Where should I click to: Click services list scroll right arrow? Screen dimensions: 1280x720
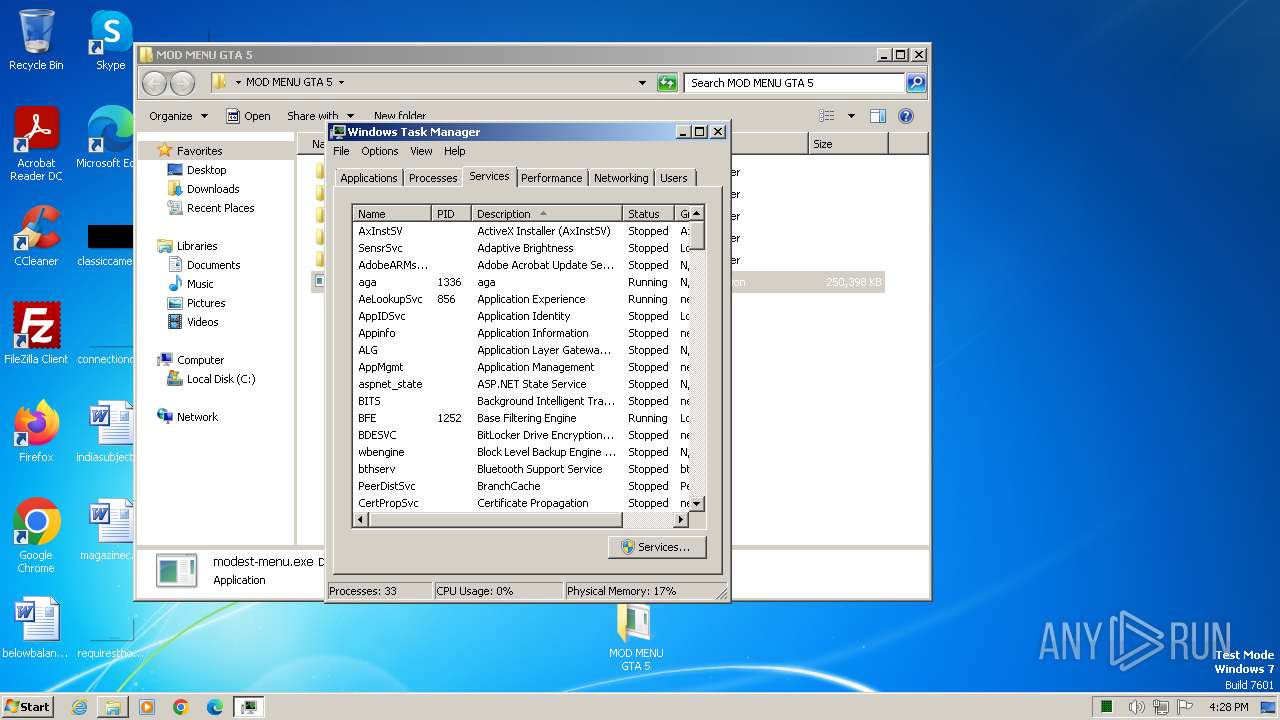tap(681, 520)
